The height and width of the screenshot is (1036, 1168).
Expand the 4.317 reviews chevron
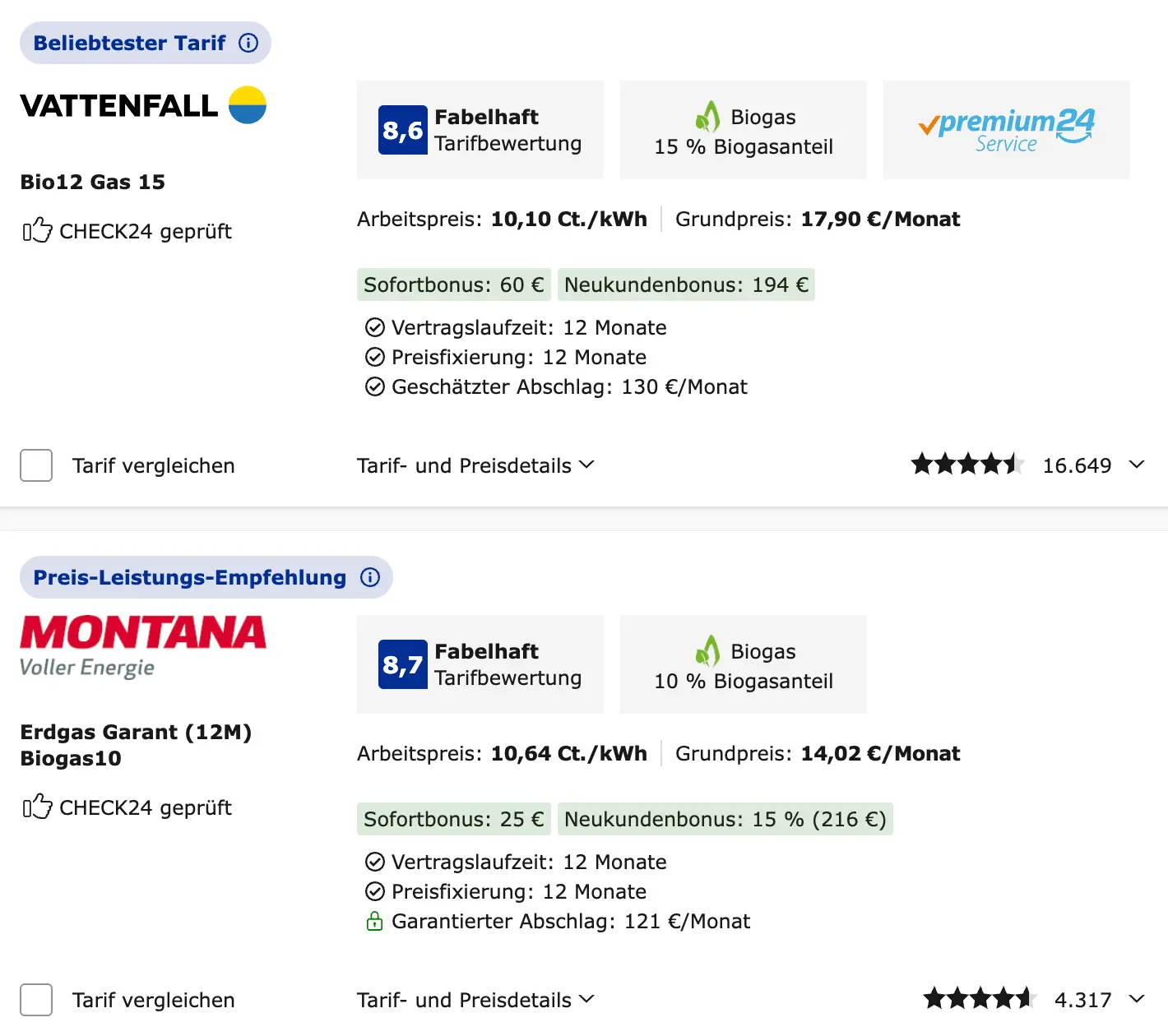point(1137,999)
